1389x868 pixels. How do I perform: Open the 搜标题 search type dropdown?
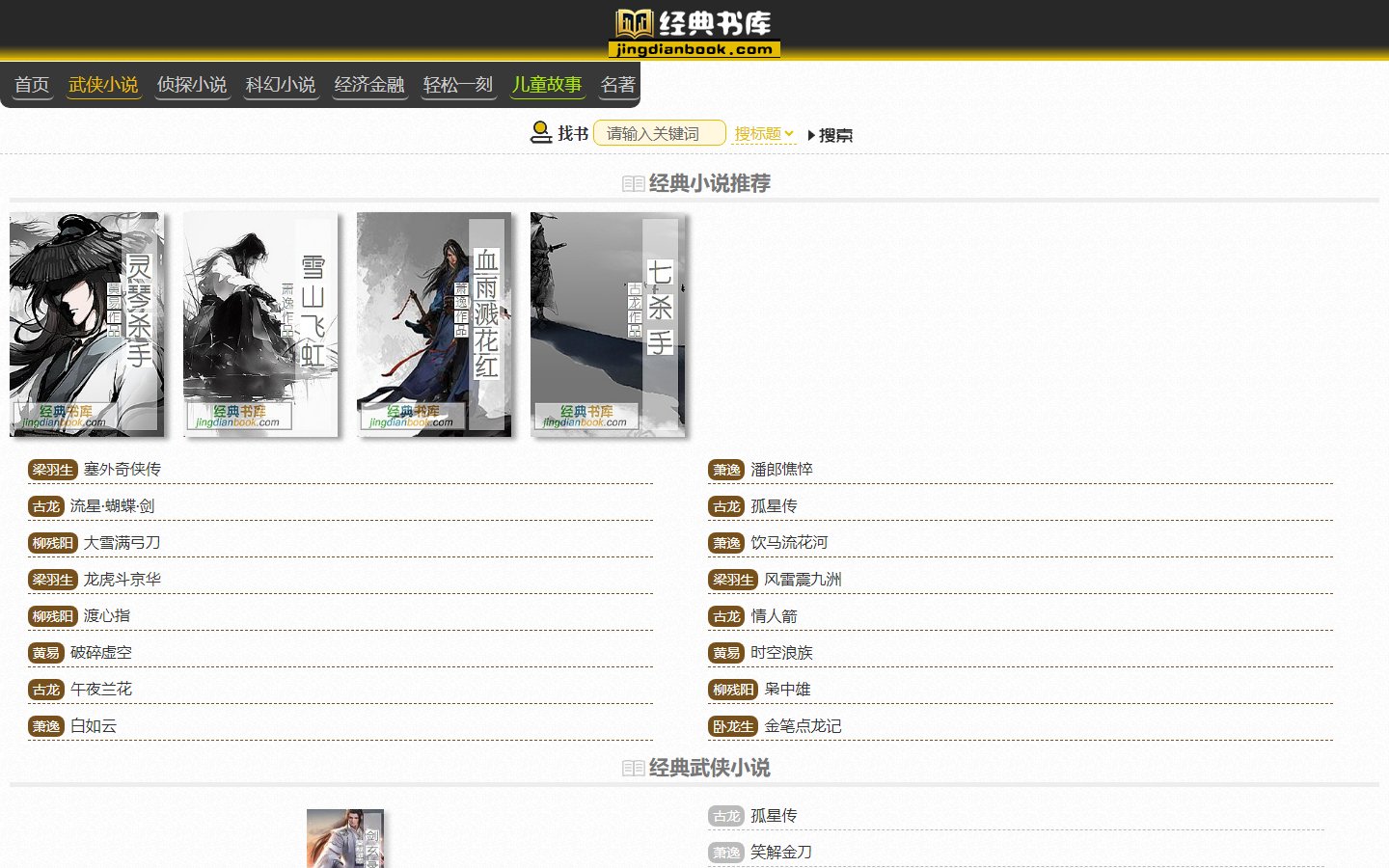coord(764,133)
